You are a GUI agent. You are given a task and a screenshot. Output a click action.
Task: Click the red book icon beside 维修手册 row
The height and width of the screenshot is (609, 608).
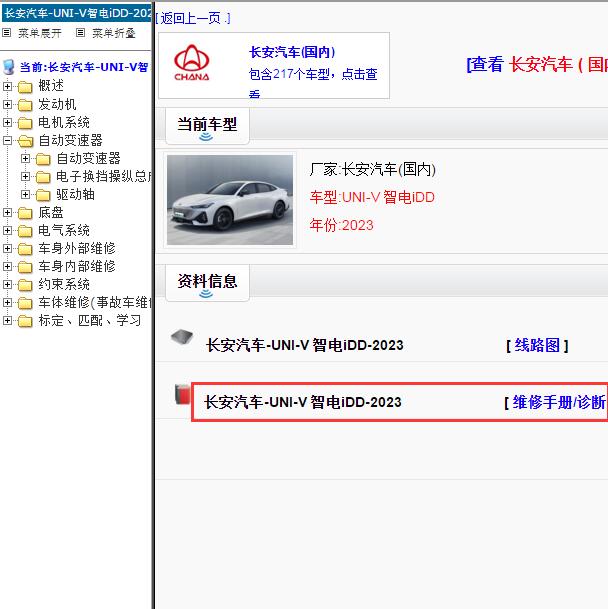coord(182,394)
